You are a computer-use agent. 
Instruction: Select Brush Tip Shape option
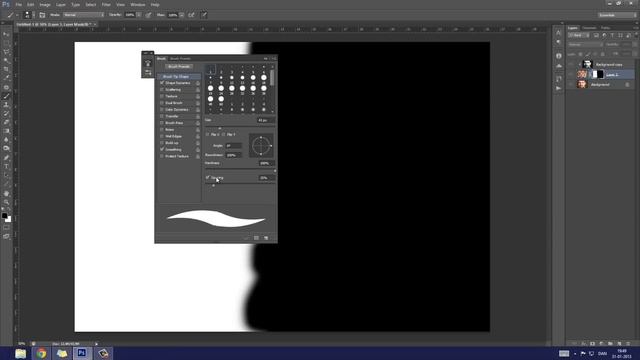tap(179, 76)
